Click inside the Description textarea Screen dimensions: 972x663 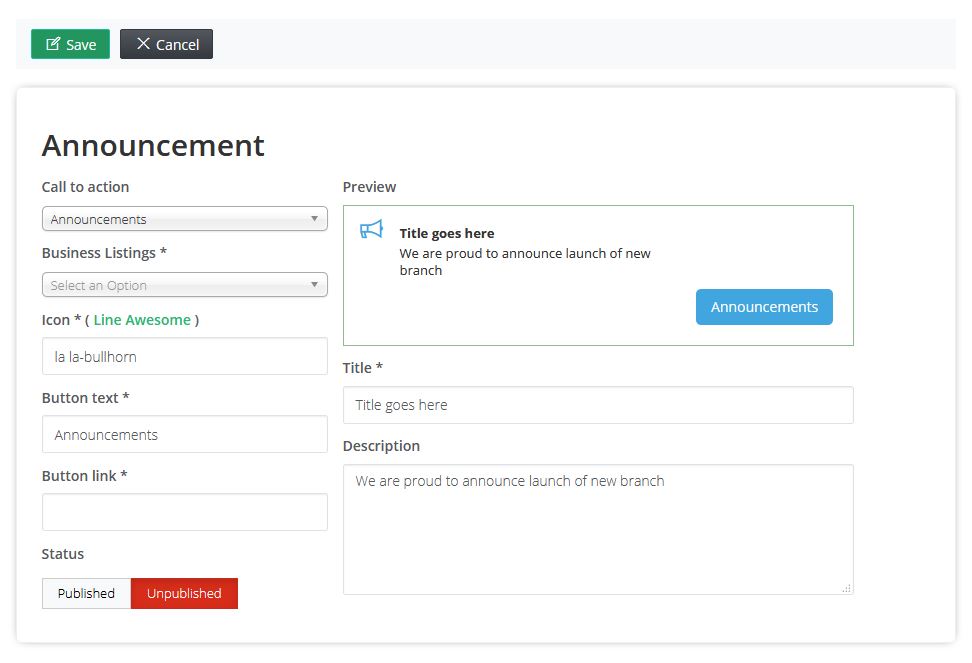click(x=598, y=530)
